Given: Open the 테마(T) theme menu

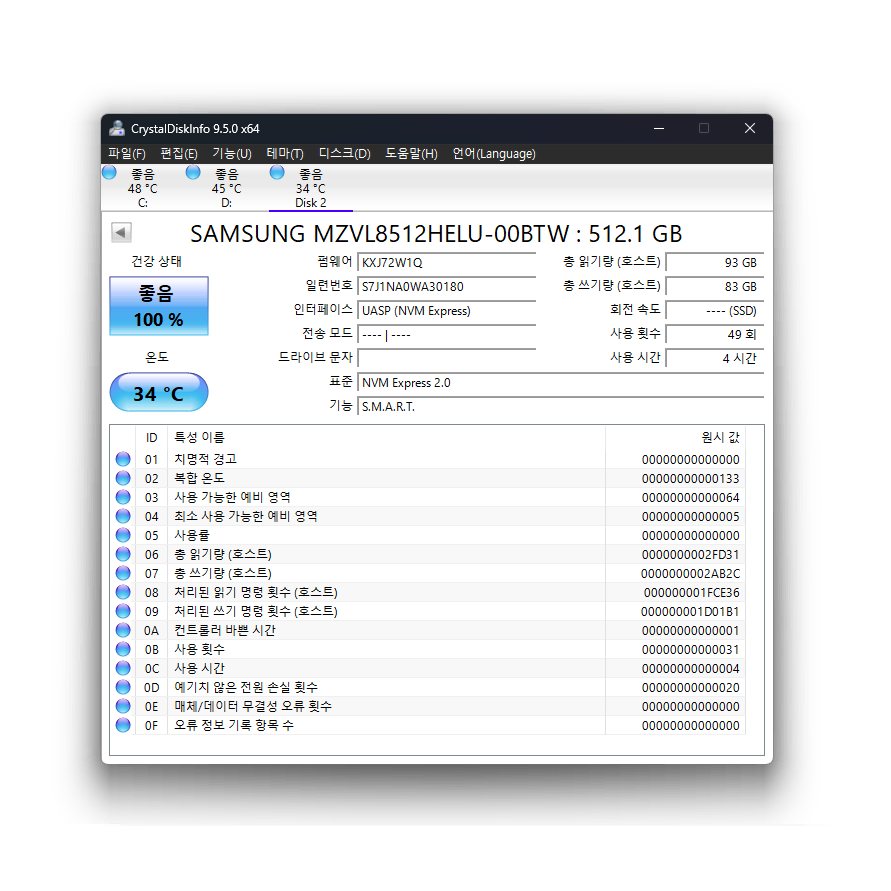Looking at the screenshot, I should [284, 153].
